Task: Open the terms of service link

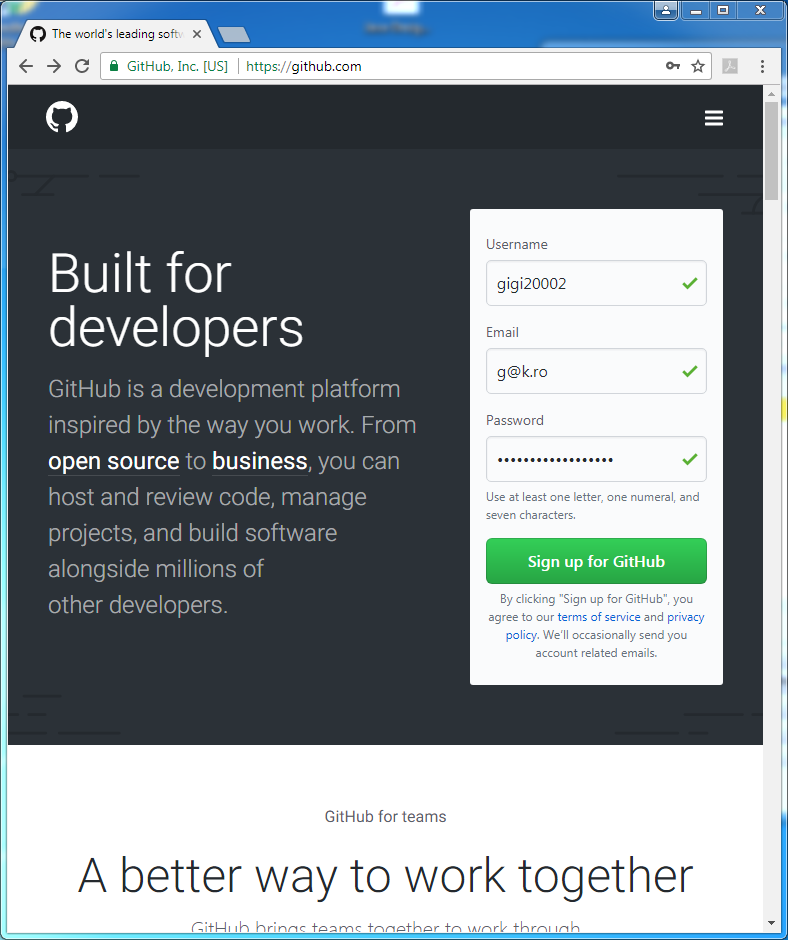Action: pos(598,617)
